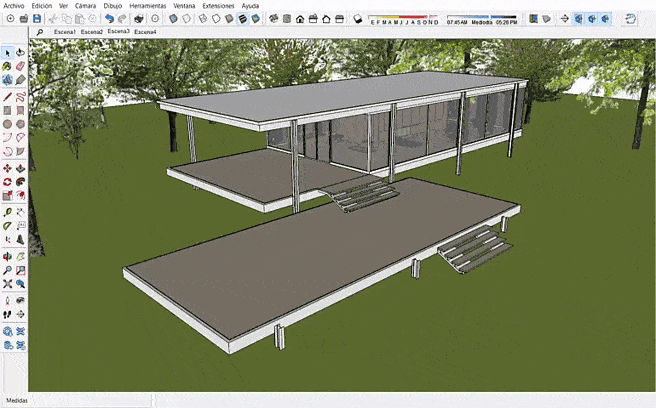656x408 pixels.
Task: Open the Edición menu
Action: point(42,6)
